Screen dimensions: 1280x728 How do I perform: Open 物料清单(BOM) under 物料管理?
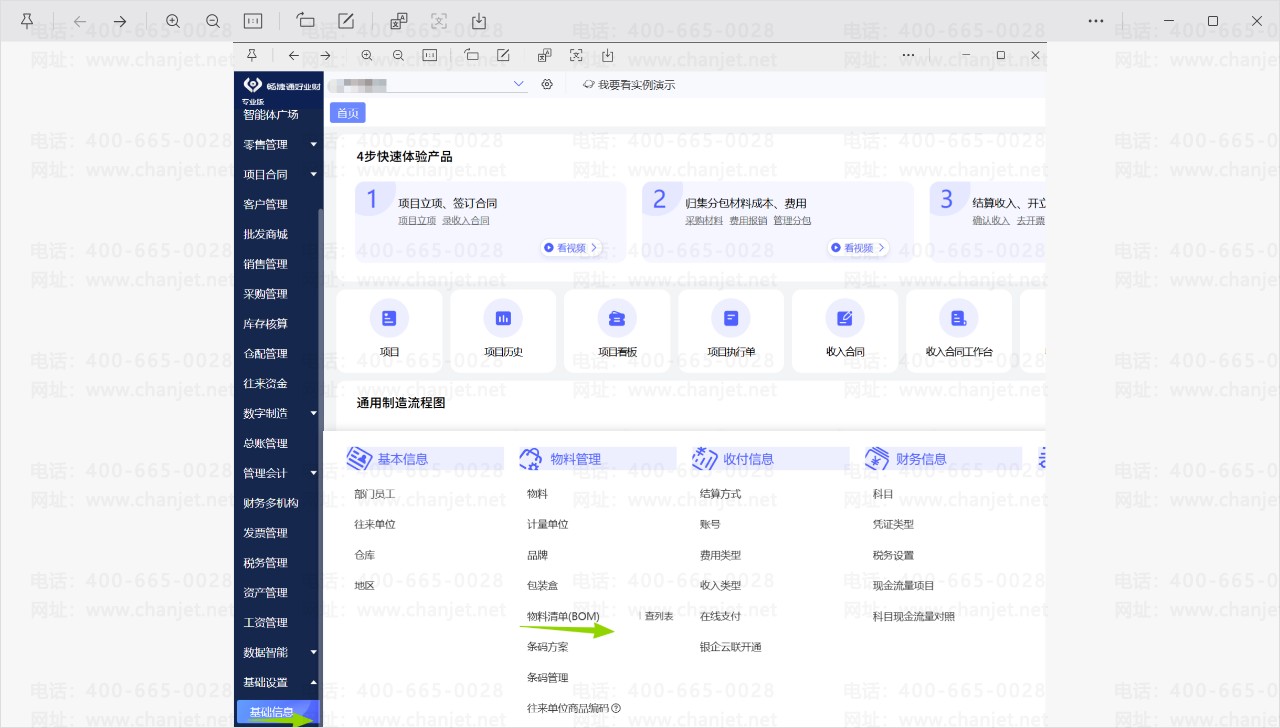click(563, 616)
